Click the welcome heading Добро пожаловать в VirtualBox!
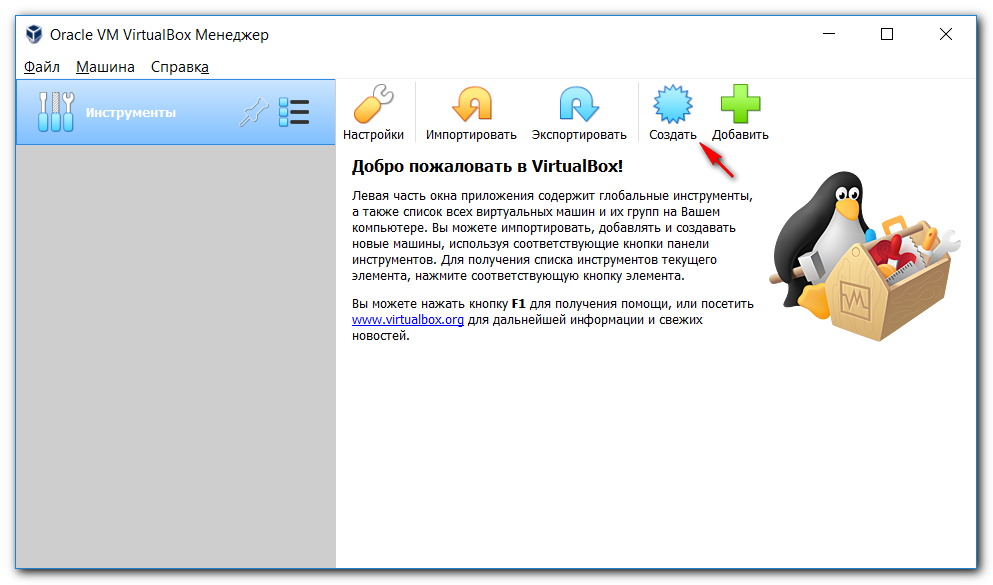Screen dimensions: 993x585 (487, 167)
